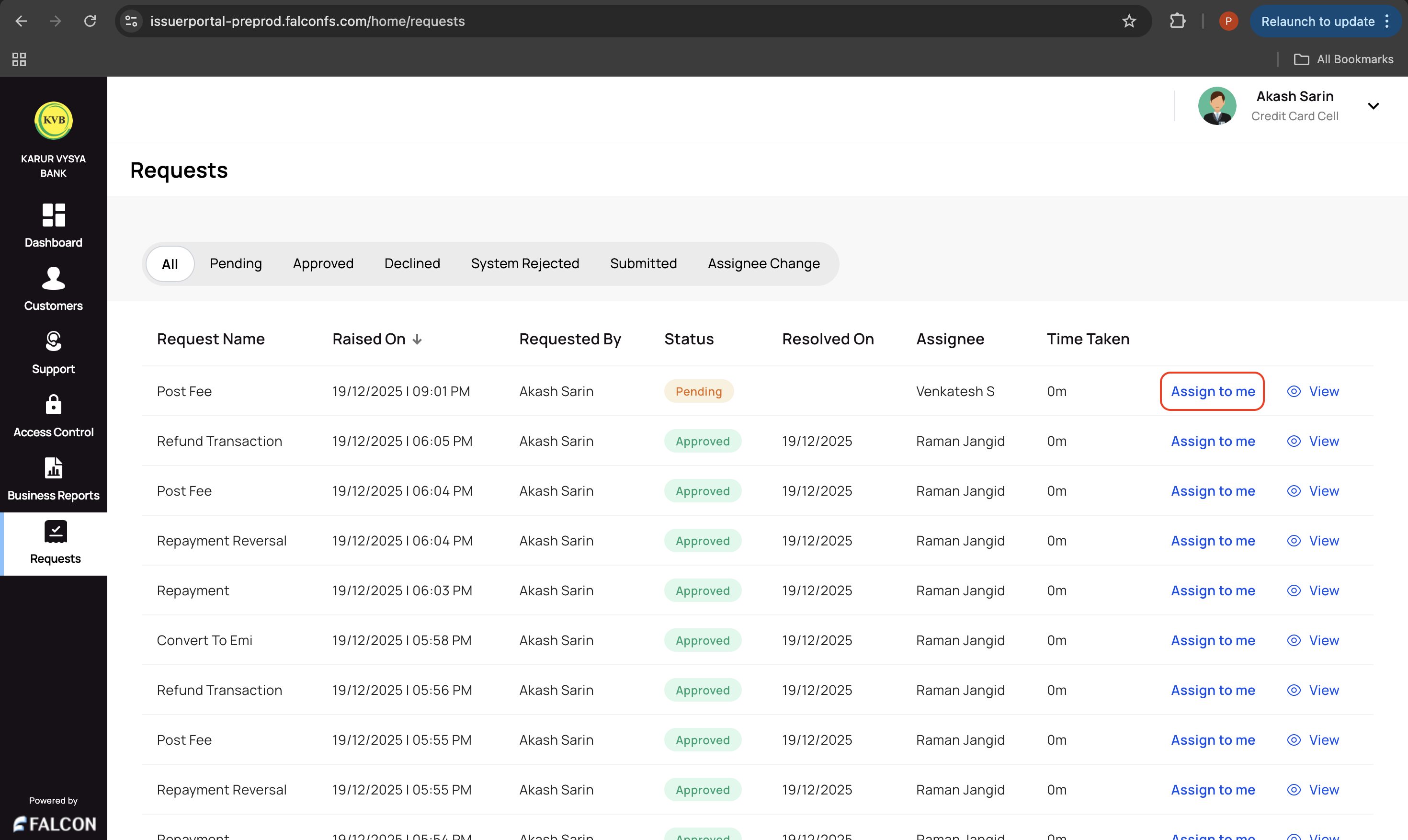Click Assign to me for Pending Post Fee
The height and width of the screenshot is (840, 1408).
pos(1212,392)
